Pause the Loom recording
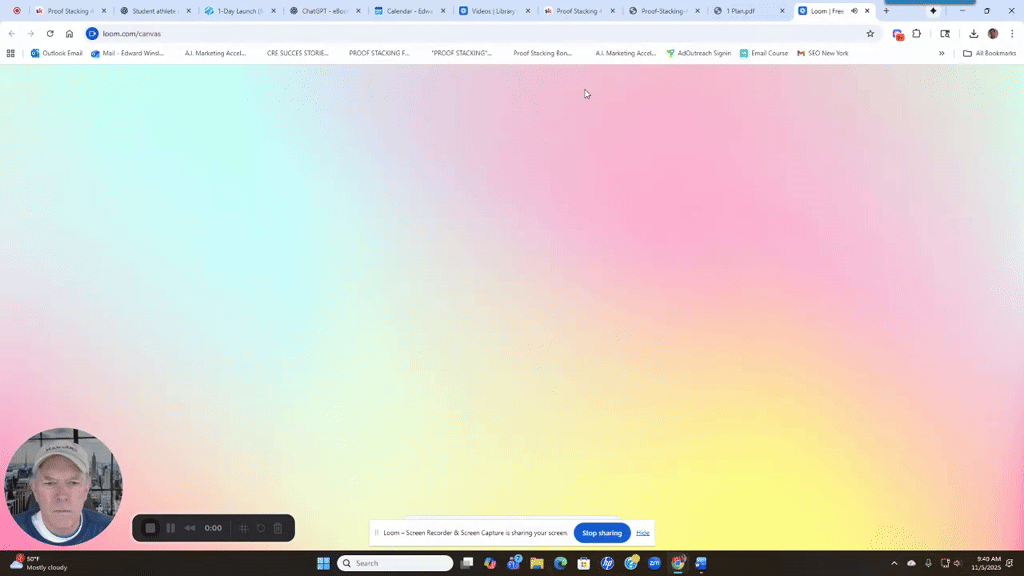This screenshot has height=576, width=1024. tap(170, 528)
